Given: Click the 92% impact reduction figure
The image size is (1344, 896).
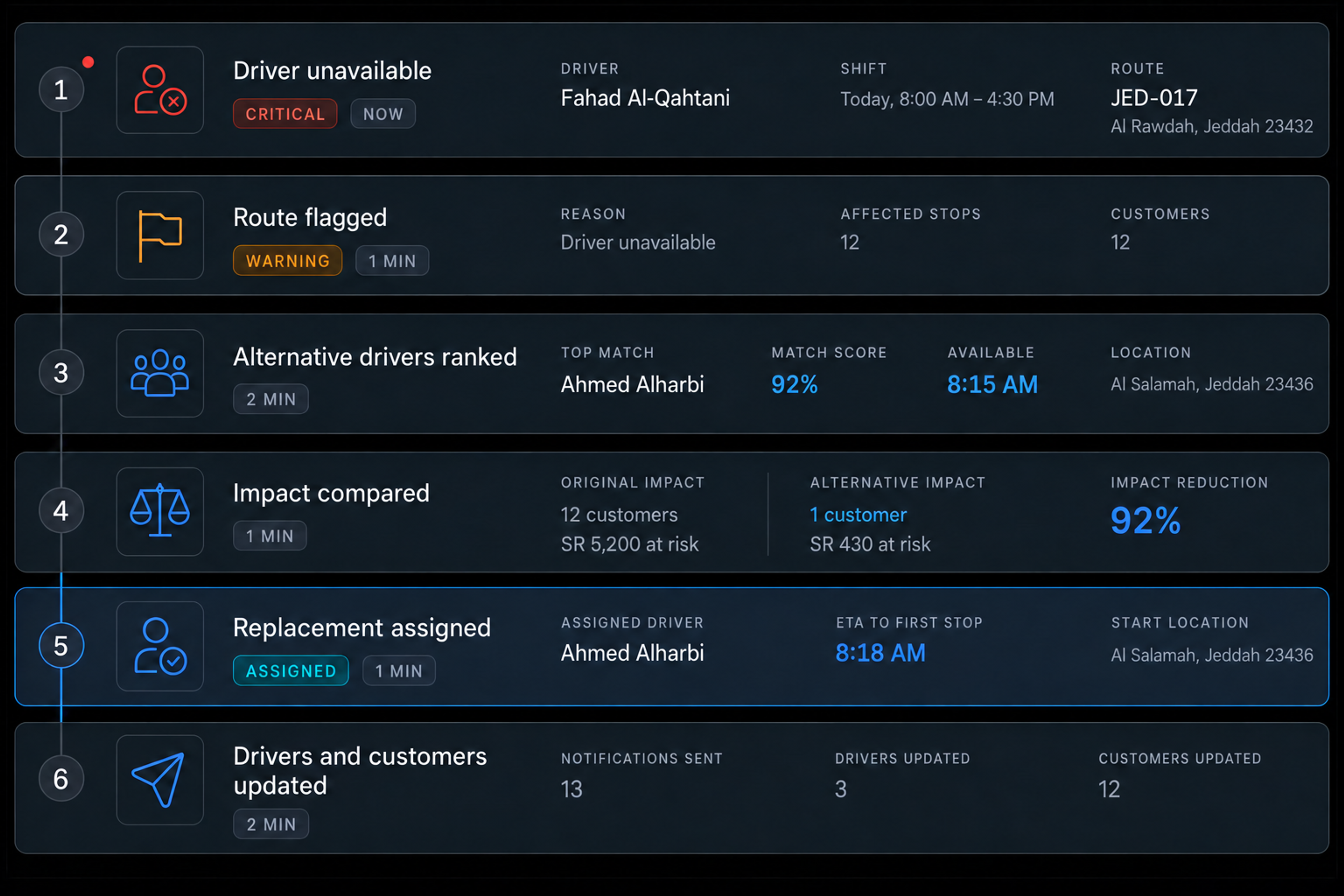Looking at the screenshot, I should 1145,521.
